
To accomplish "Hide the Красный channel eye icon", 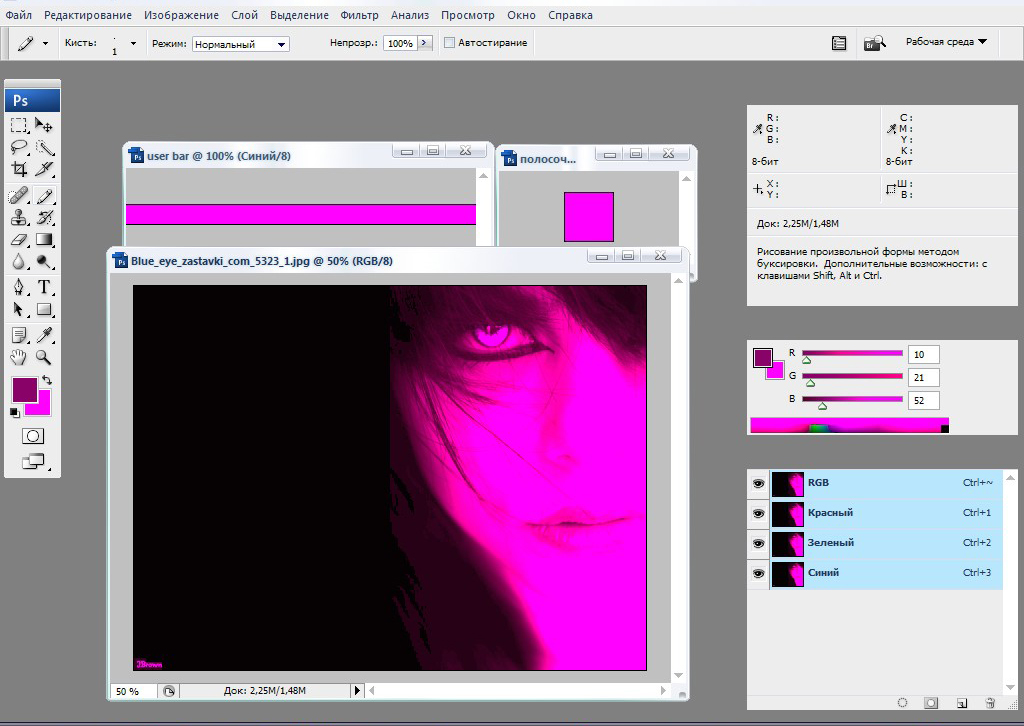I will [x=758, y=513].
